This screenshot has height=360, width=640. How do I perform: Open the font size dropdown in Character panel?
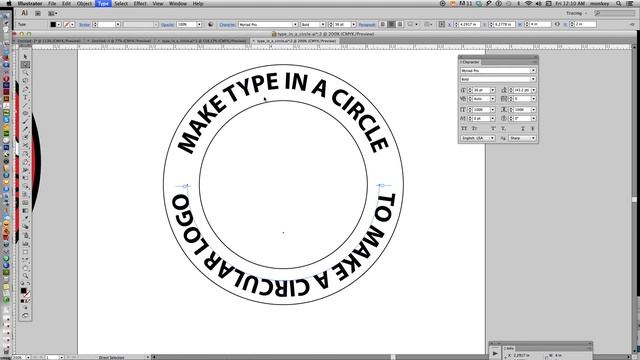[493, 90]
